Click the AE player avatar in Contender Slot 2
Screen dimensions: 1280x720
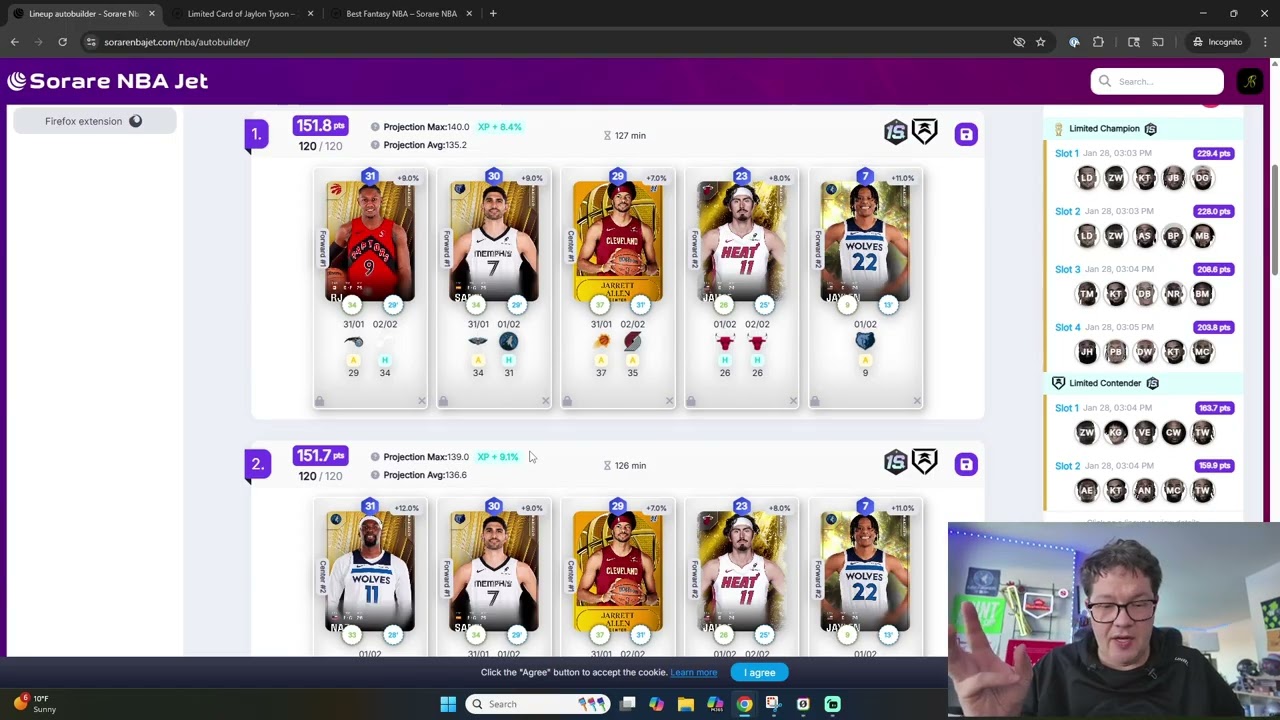click(1087, 490)
